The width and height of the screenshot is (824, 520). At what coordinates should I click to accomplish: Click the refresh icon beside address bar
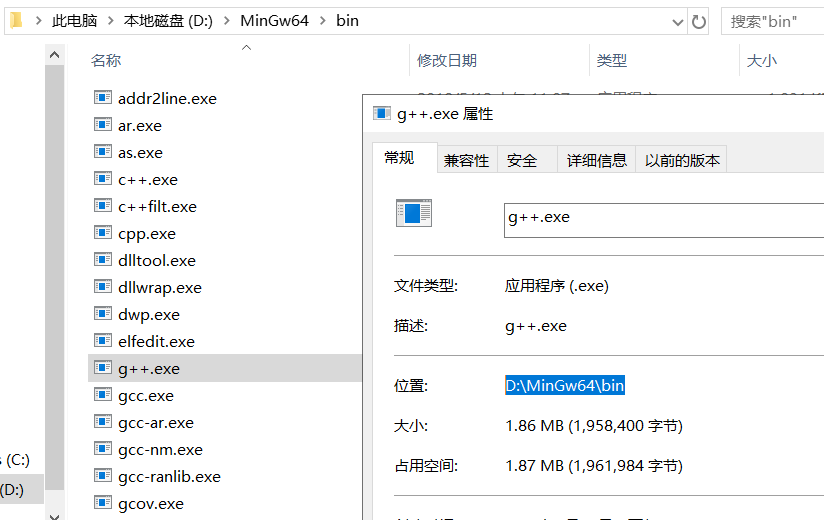click(x=698, y=22)
